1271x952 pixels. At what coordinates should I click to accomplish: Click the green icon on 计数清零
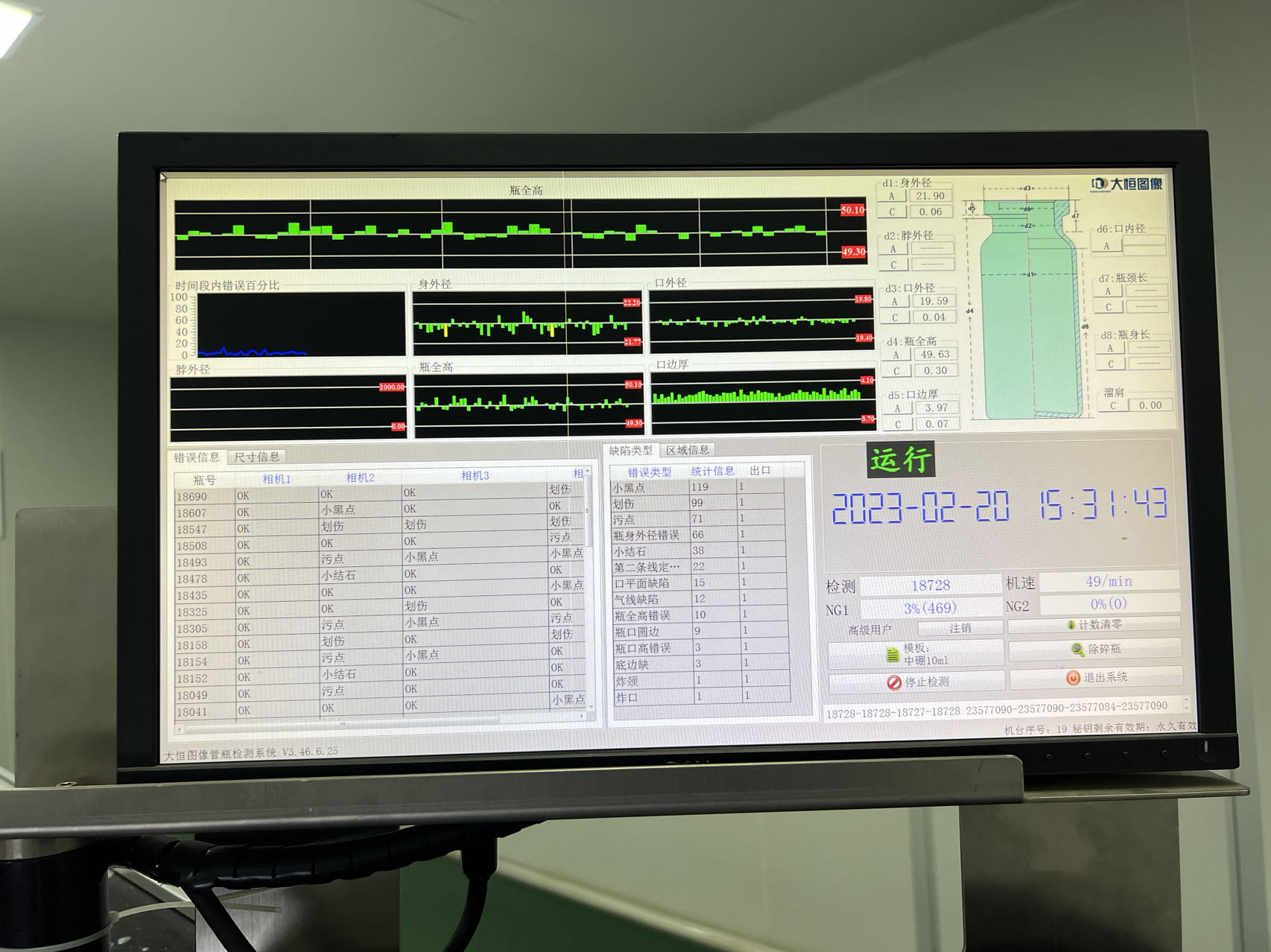(x=1071, y=625)
